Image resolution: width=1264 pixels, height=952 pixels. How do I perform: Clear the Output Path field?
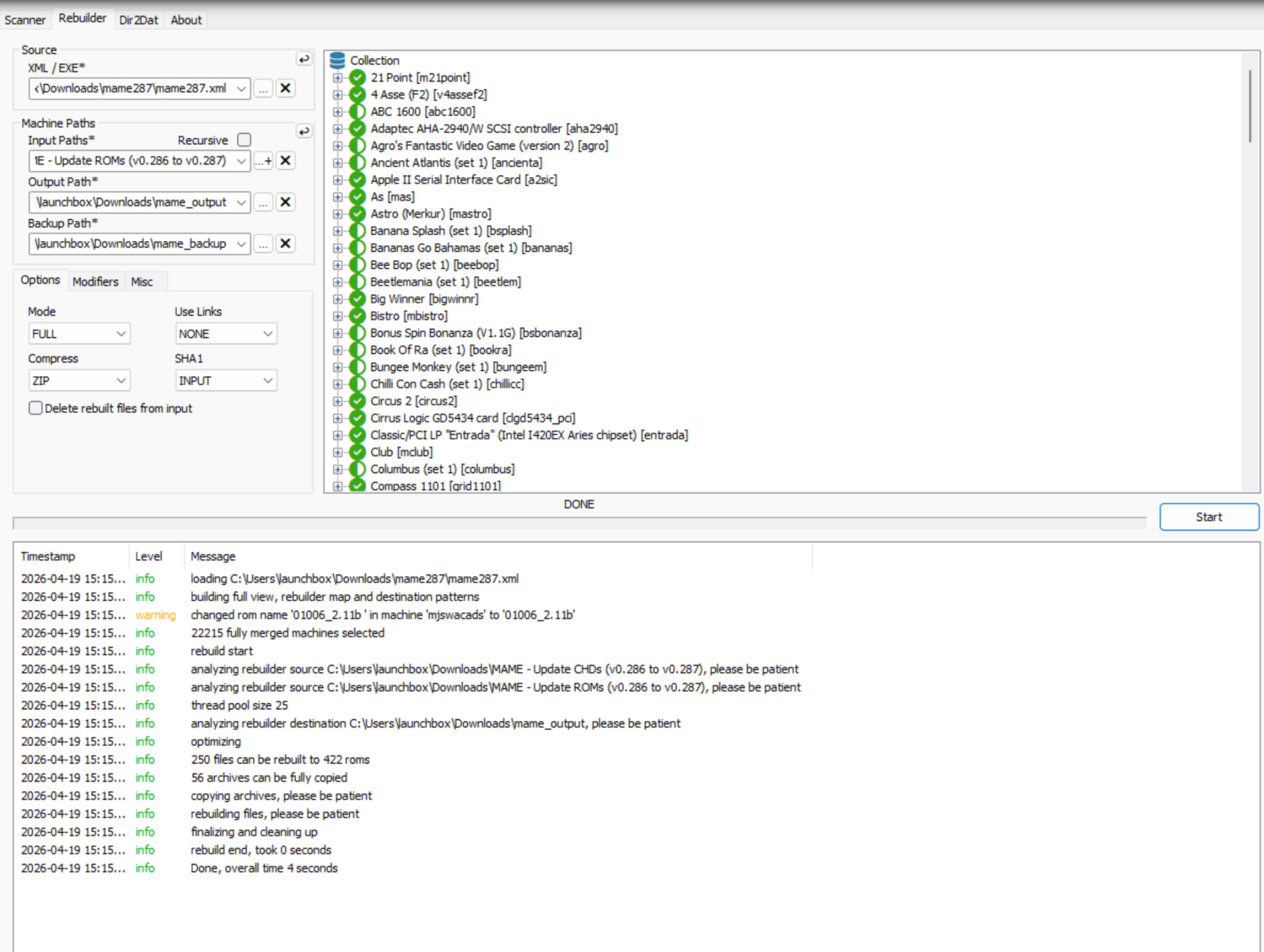click(x=285, y=202)
